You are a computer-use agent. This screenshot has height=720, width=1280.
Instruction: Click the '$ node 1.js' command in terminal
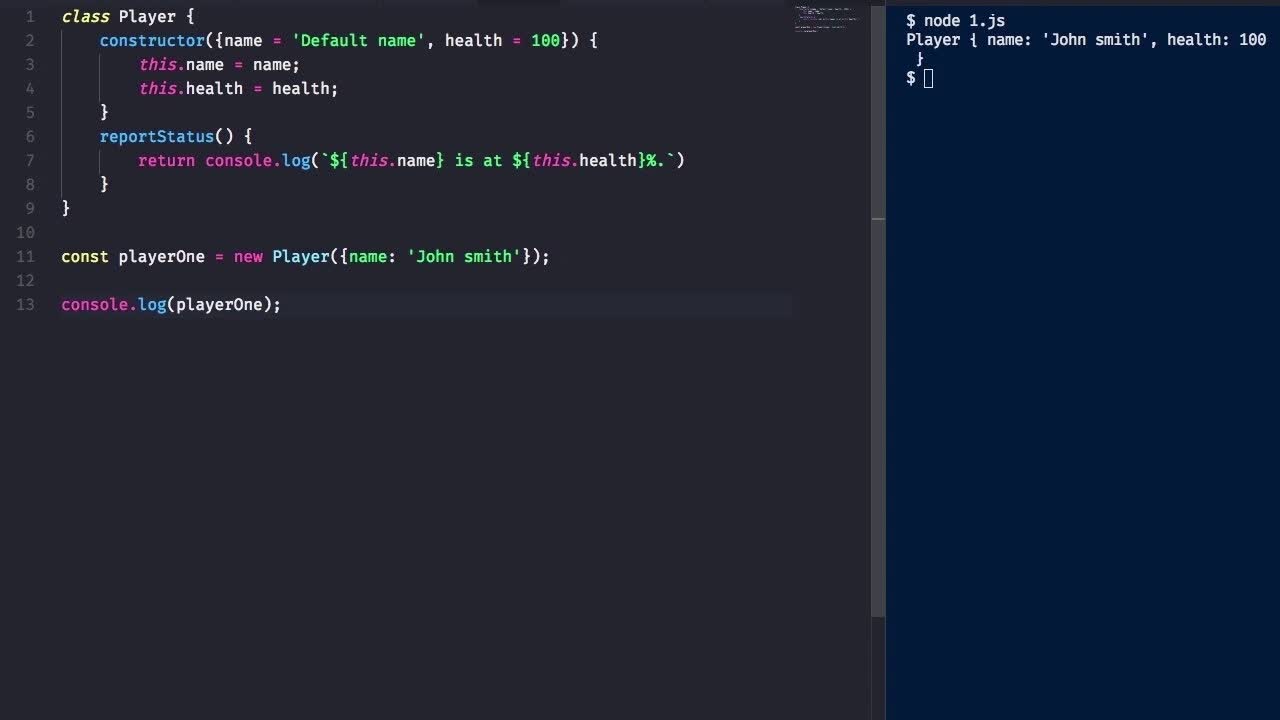(955, 21)
